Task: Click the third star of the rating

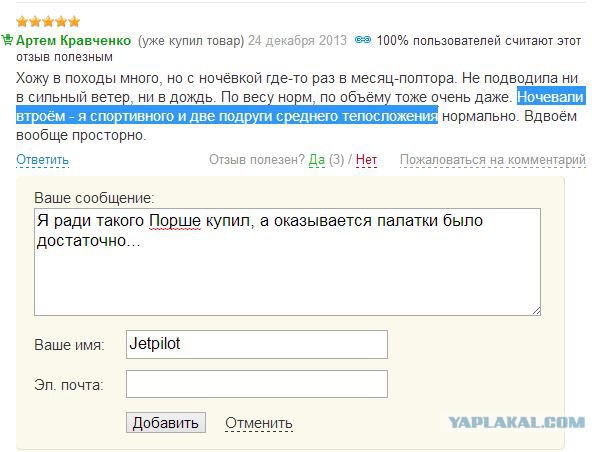Action: pos(49,21)
